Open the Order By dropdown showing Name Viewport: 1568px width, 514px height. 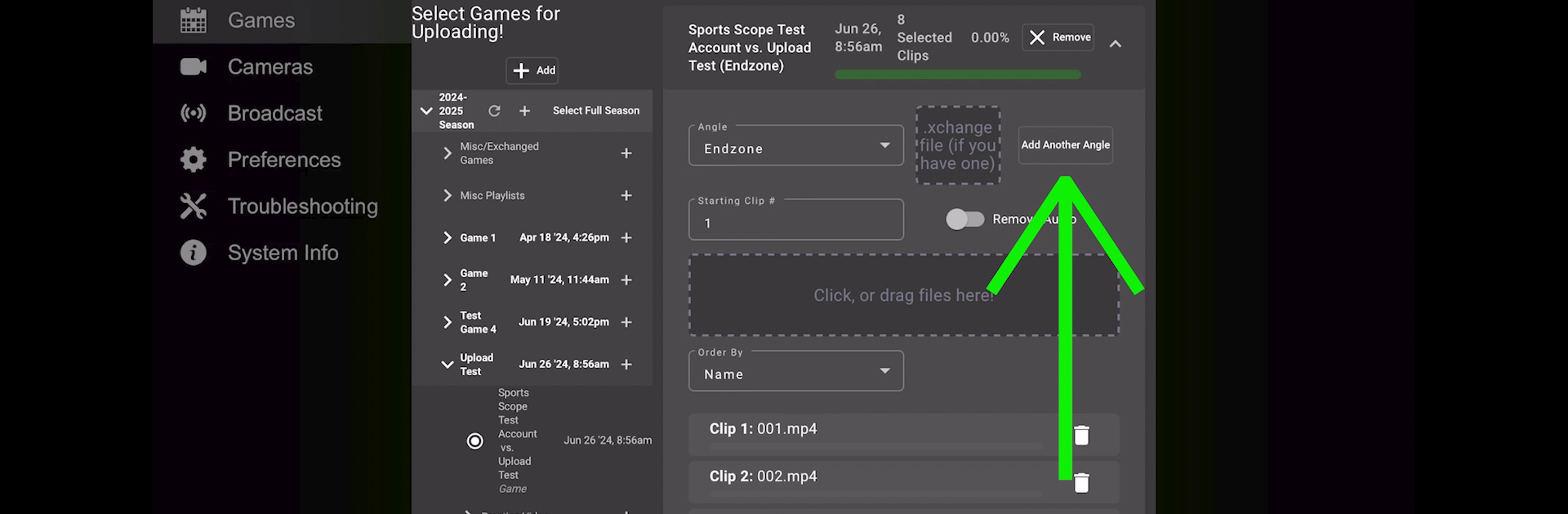coord(796,371)
